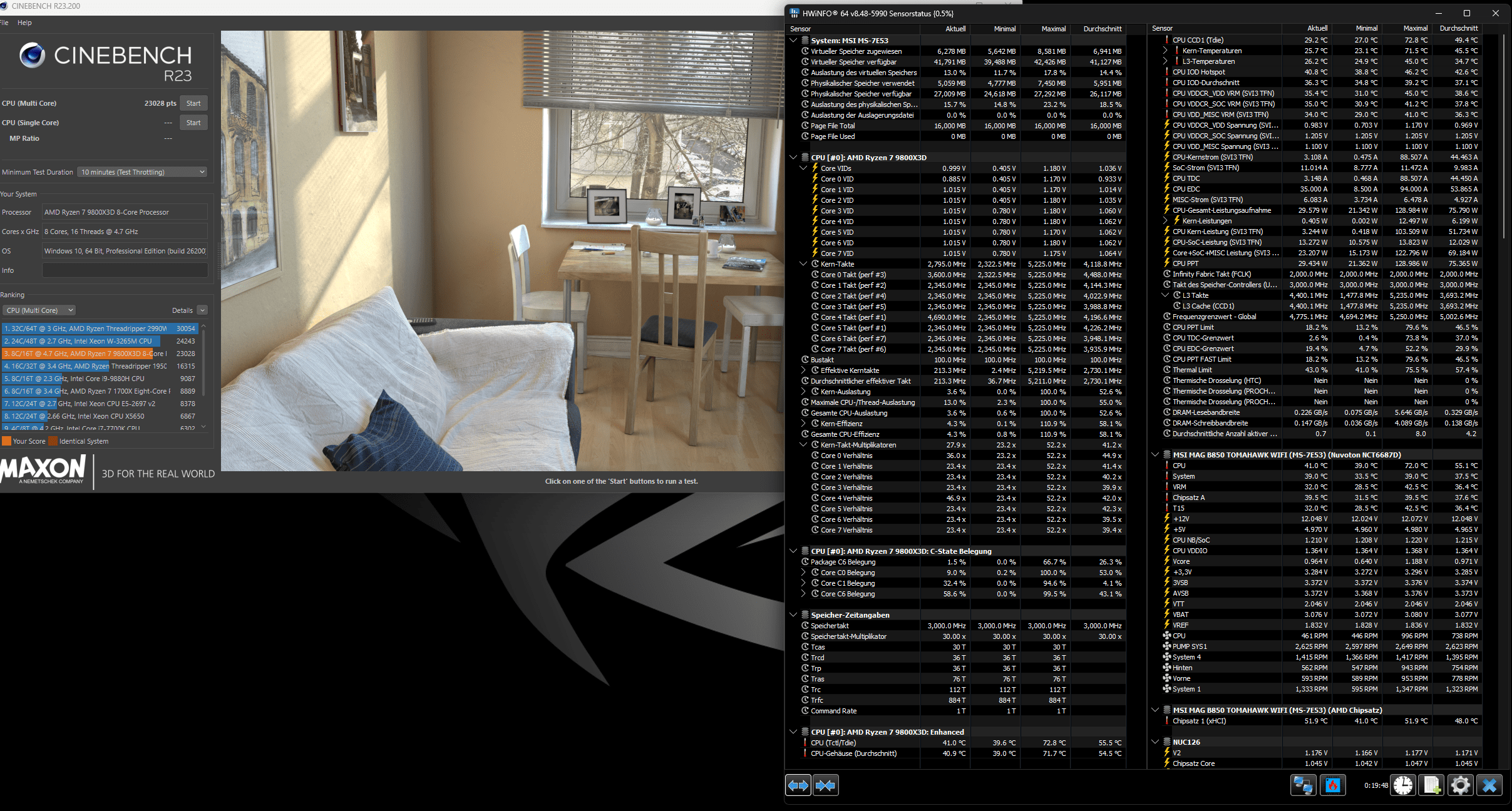Expand the Core C0 Belegung node
Screen dimensions: 1512x811
pos(803,573)
